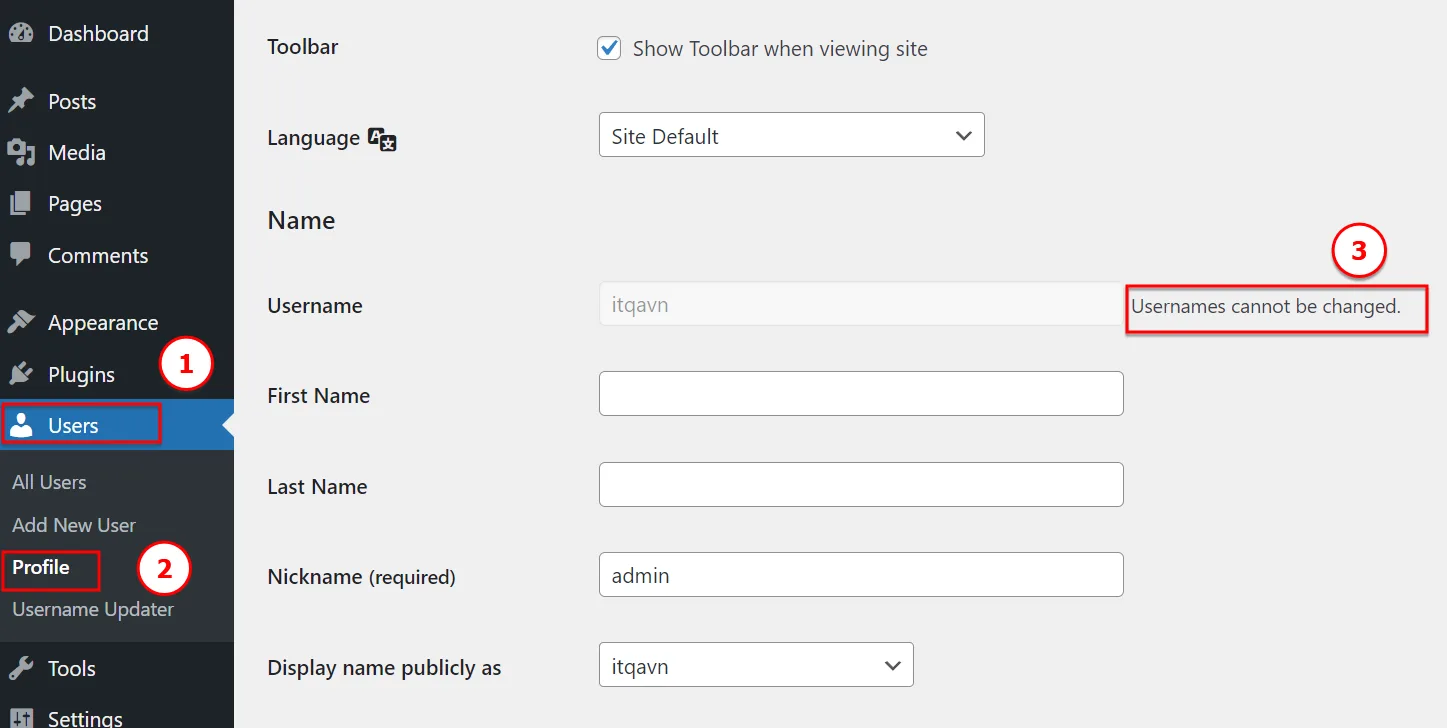Image resolution: width=1447 pixels, height=728 pixels.
Task: Click the Appearance paintbrush icon
Action: [x=20, y=322]
